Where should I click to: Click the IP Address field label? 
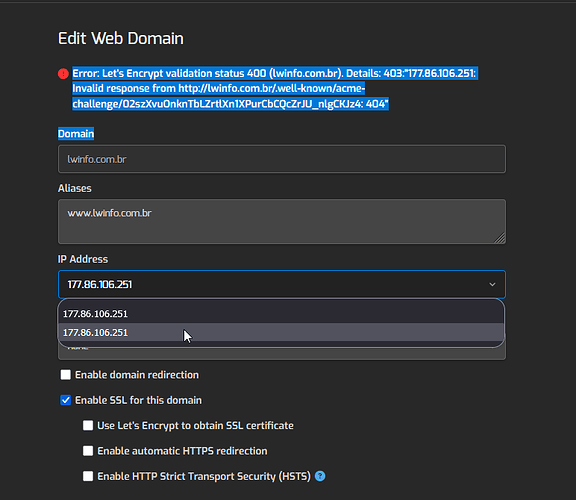click(x=83, y=259)
